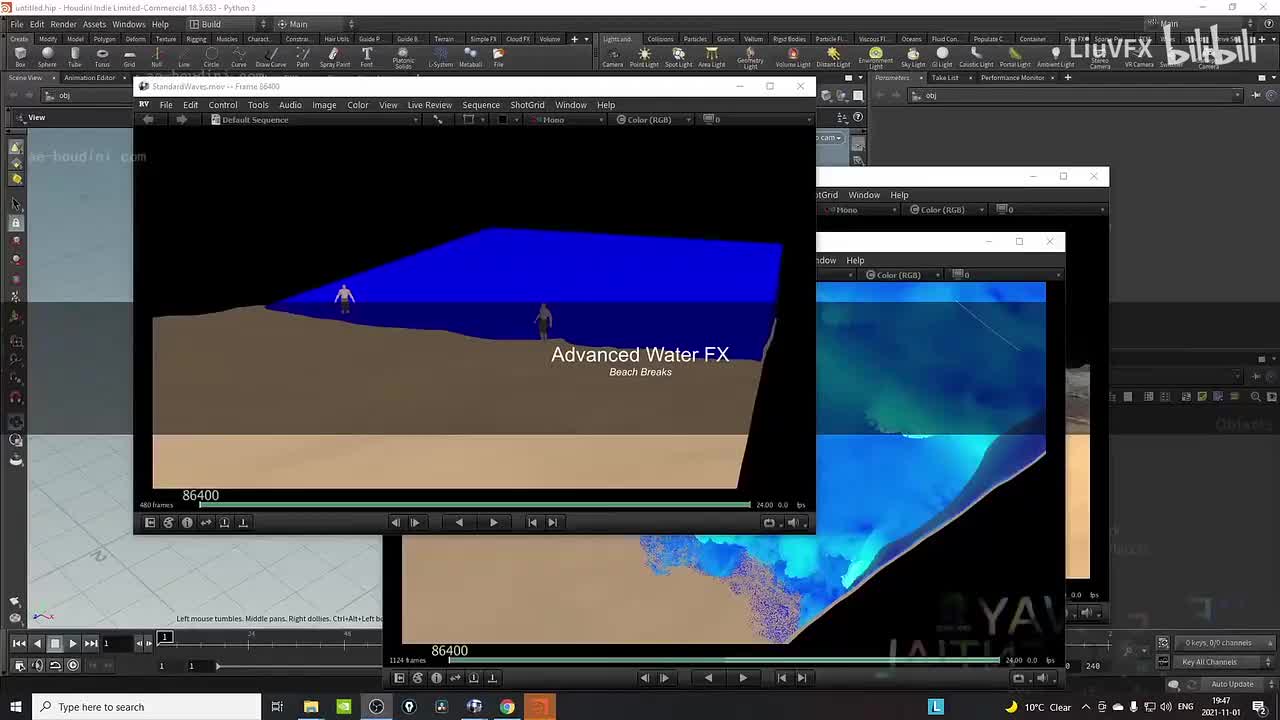
Task: Add a Distant Light
Action: 833,57
